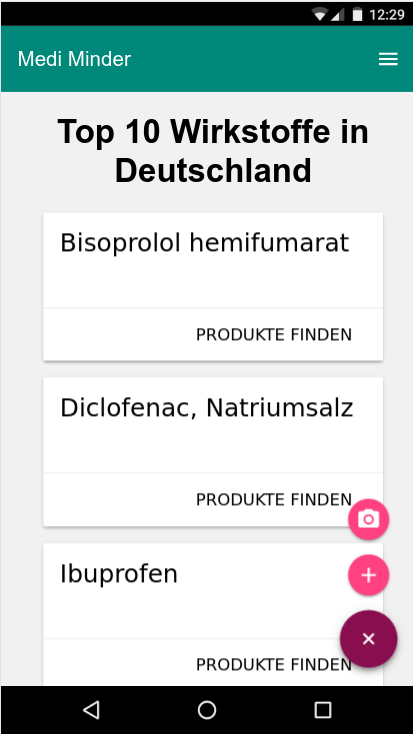Image resolution: width=413 pixels, height=734 pixels.
Task: Select the Bisoprolol hemifumarat card title
Action: point(205,243)
